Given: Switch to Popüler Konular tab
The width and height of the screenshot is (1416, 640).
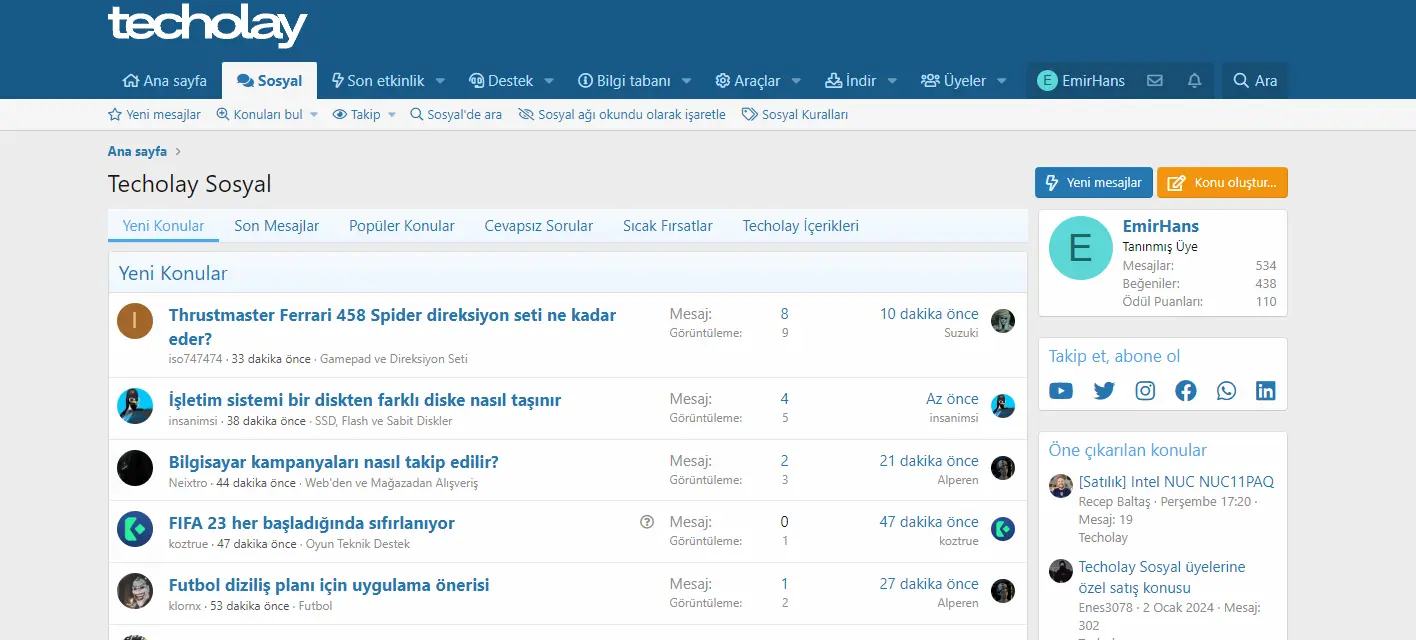Looking at the screenshot, I should [x=401, y=226].
